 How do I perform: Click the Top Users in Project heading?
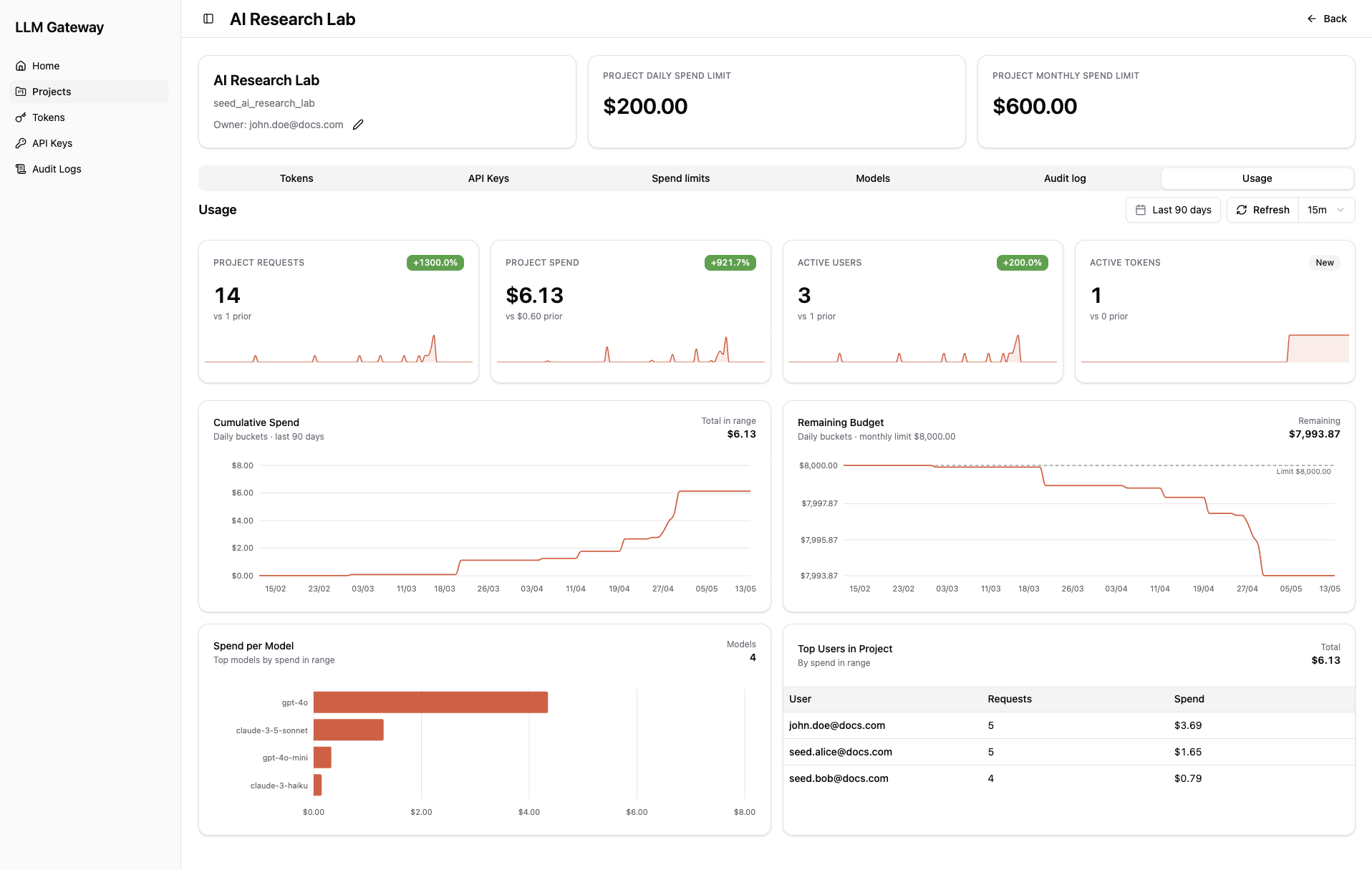point(845,649)
